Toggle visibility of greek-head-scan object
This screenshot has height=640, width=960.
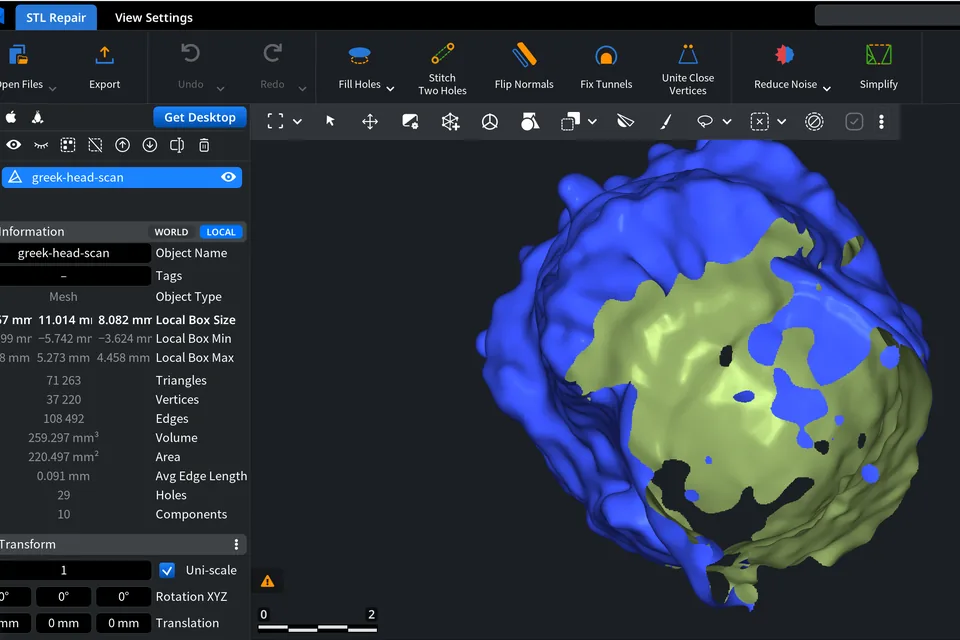228,177
